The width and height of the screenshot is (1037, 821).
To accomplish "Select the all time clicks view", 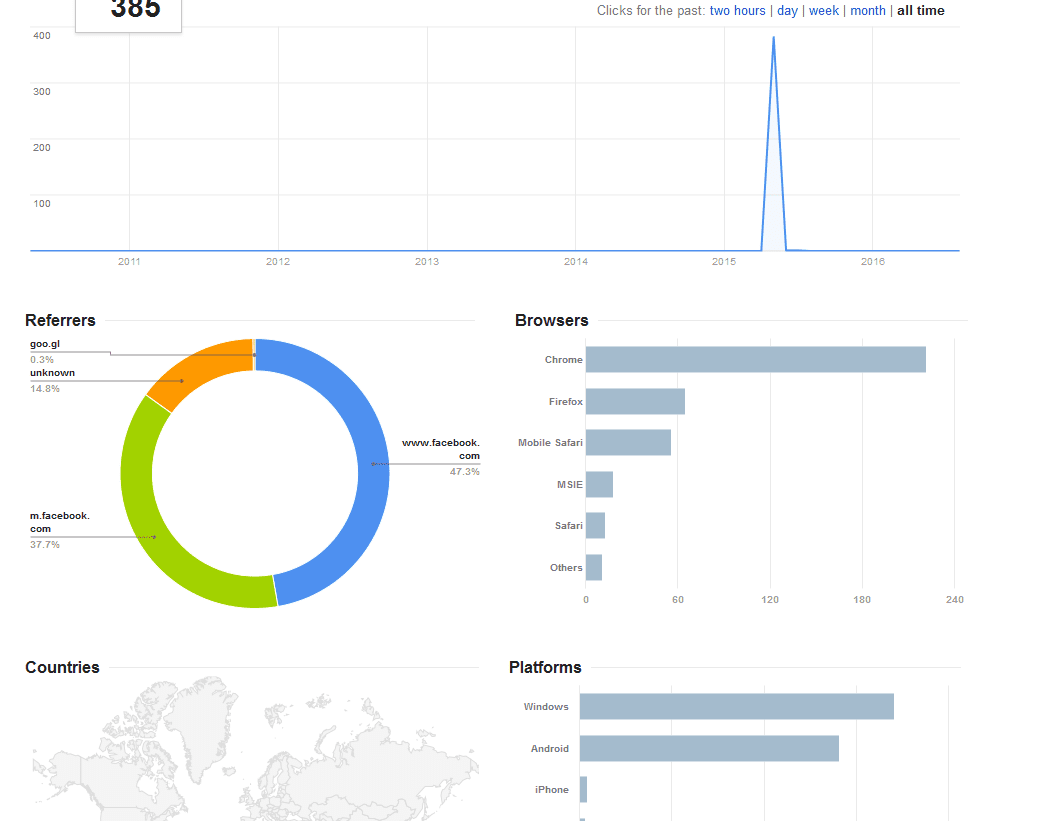I will point(921,11).
